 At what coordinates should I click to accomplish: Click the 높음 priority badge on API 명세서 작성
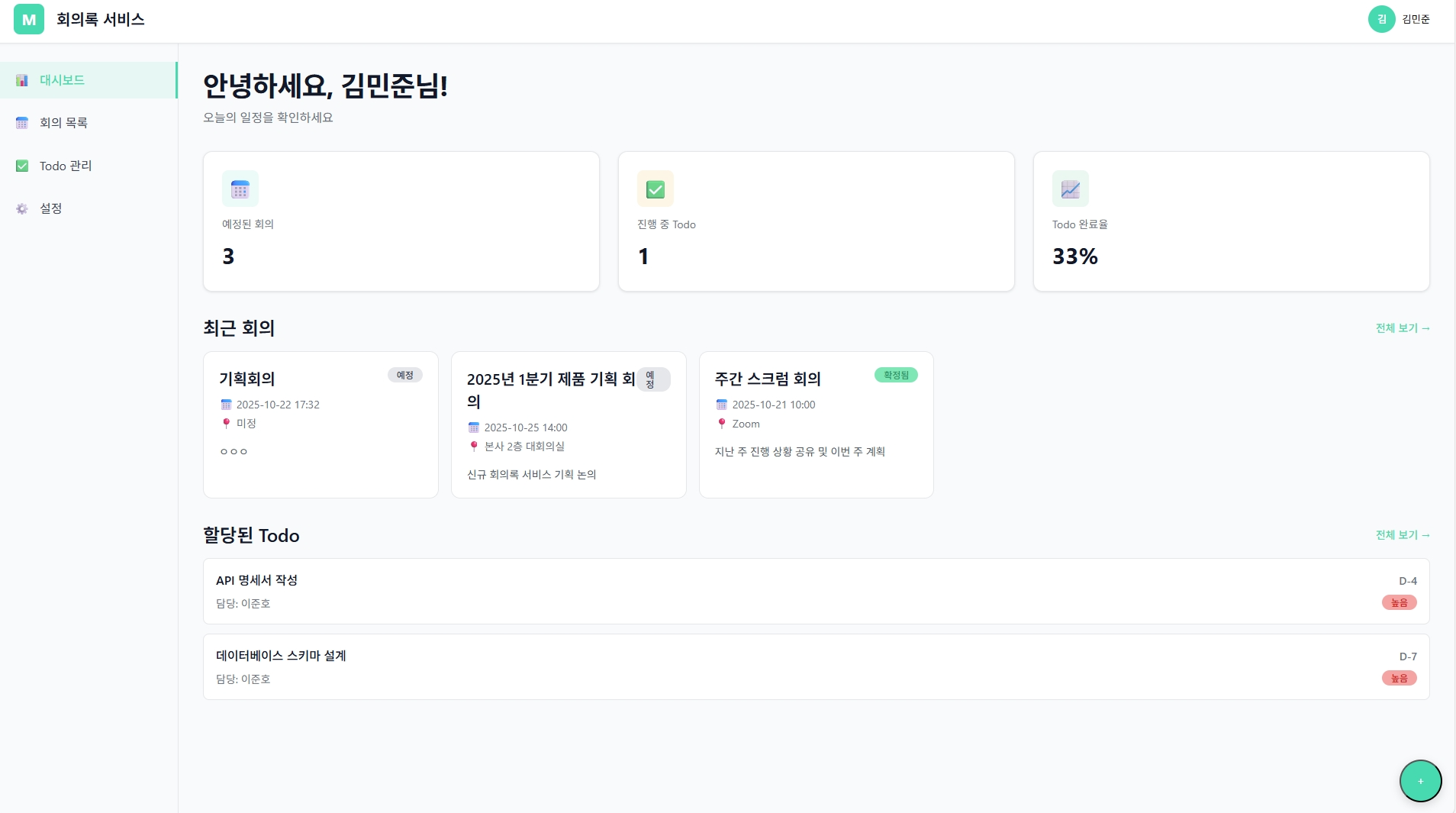[1399, 602]
